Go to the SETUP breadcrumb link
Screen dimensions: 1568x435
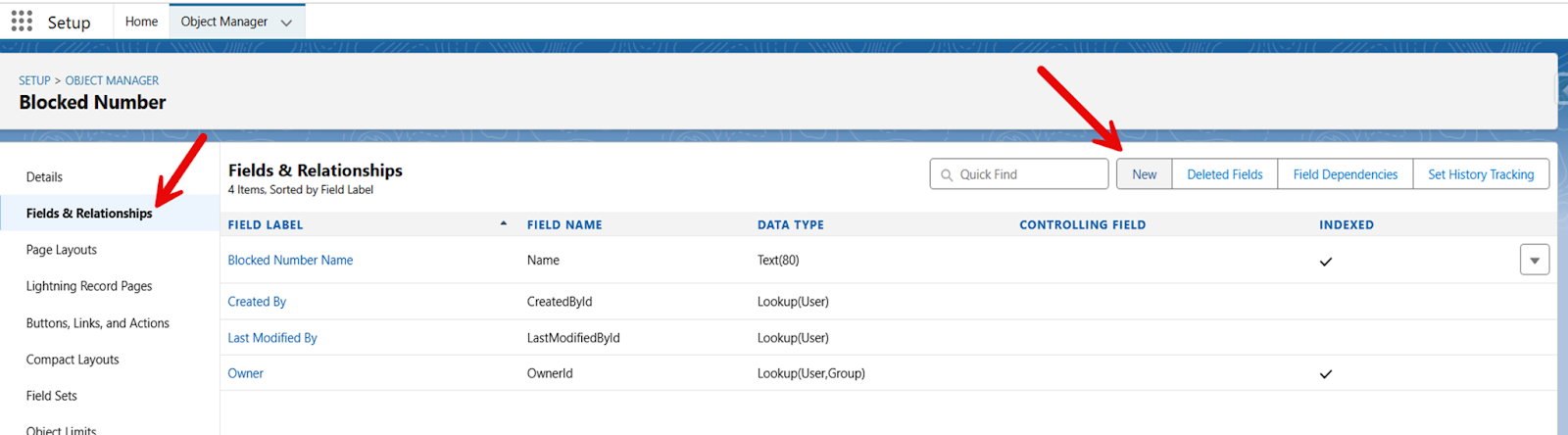click(34, 80)
